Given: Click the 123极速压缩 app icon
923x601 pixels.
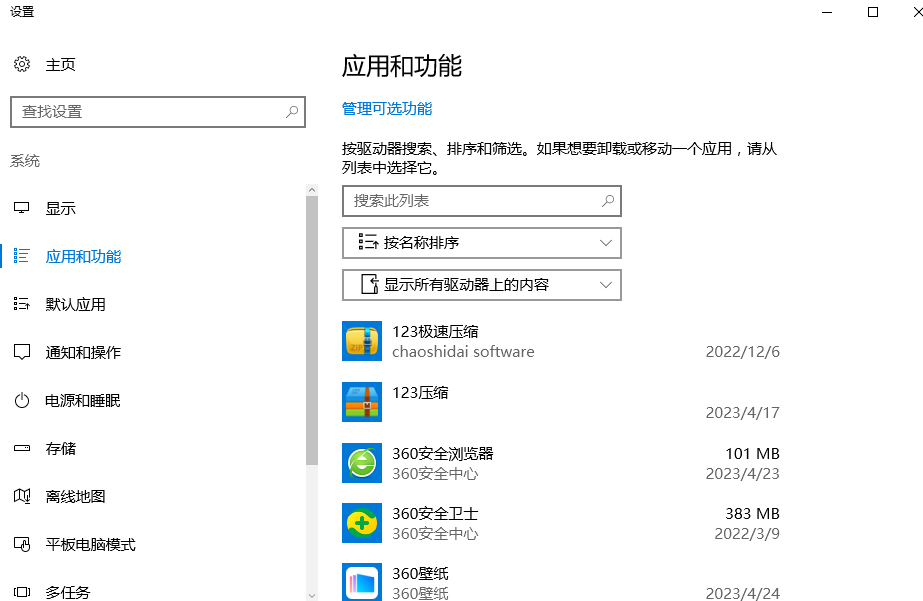Looking at the screenshot, I should click(362, 341).
